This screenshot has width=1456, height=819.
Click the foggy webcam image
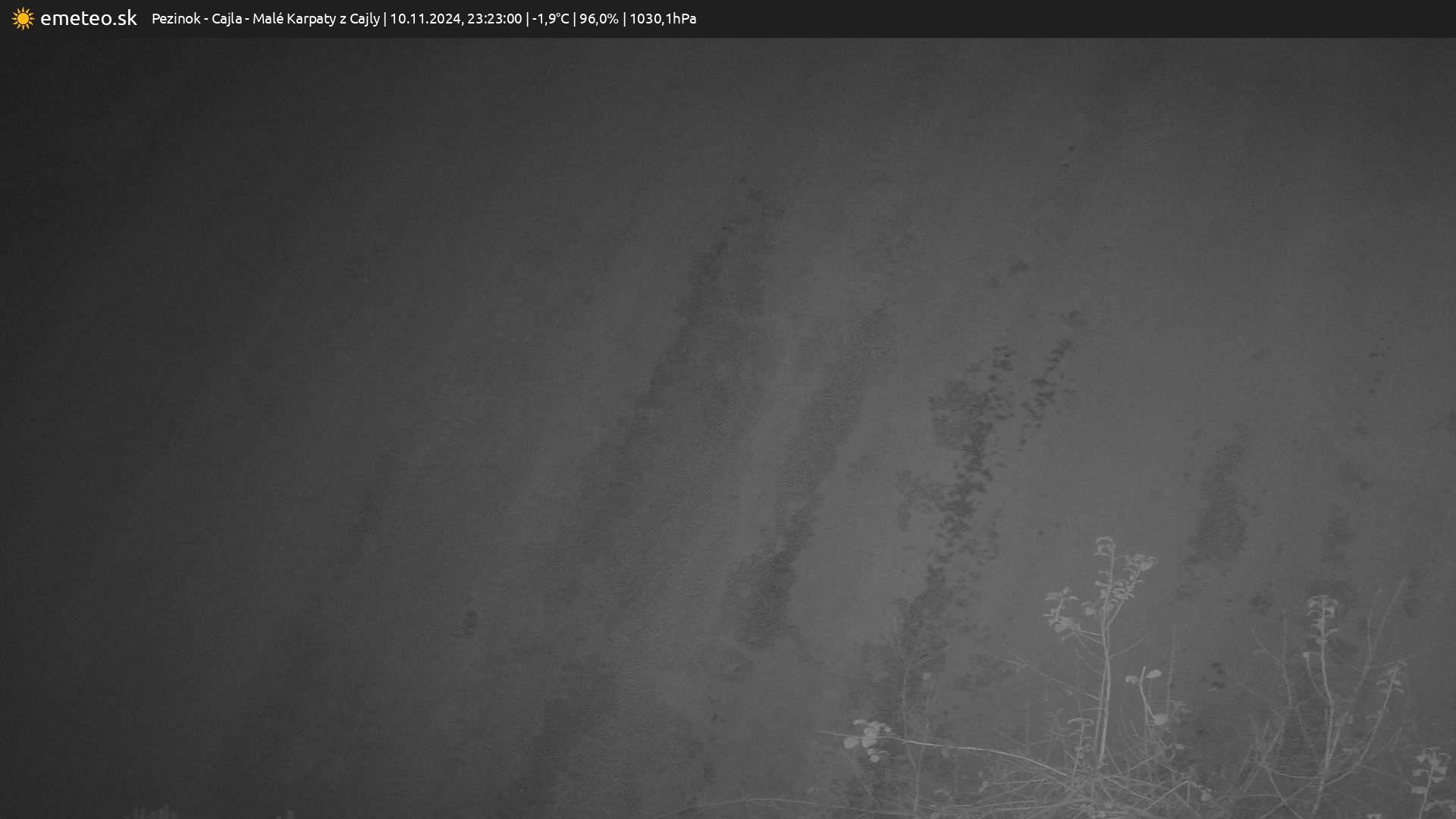coord(728,428)
